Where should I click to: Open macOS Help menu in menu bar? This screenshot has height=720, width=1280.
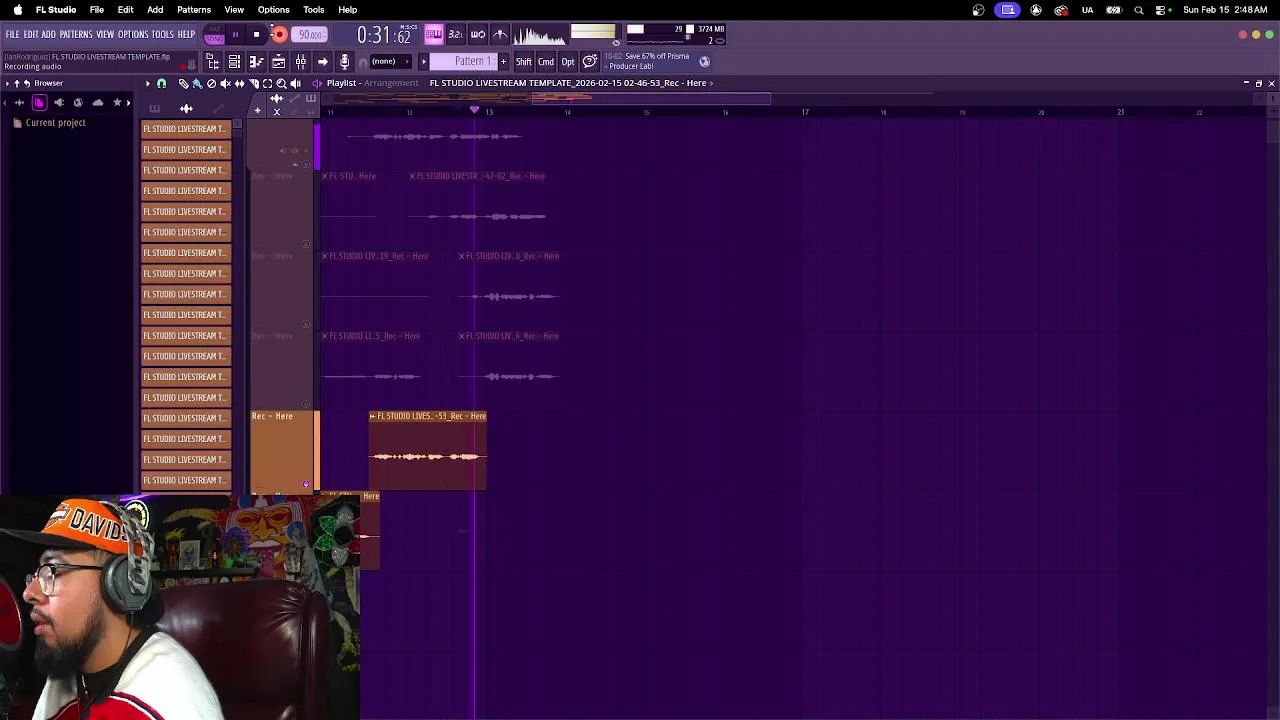[x=348, y=10]
